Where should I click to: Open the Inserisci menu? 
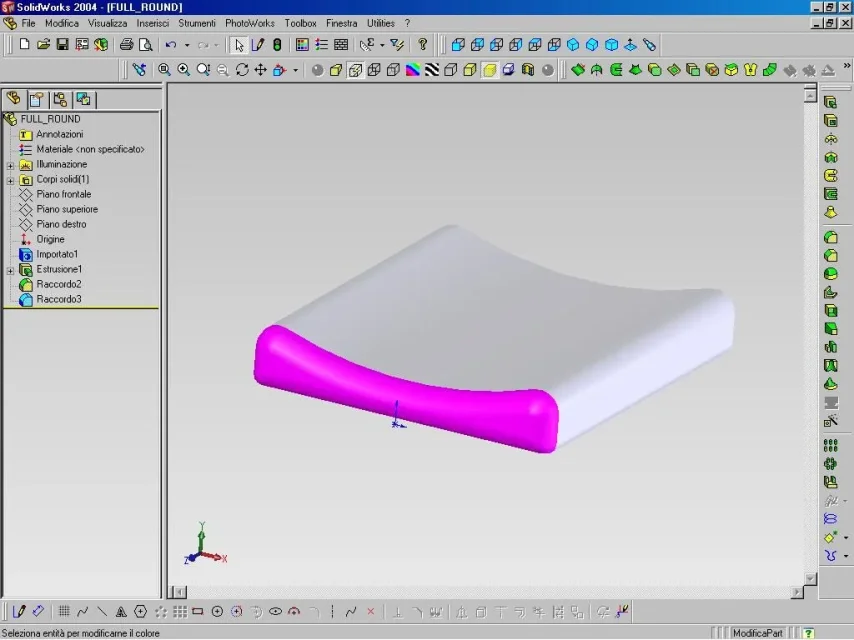pos(152,23)
